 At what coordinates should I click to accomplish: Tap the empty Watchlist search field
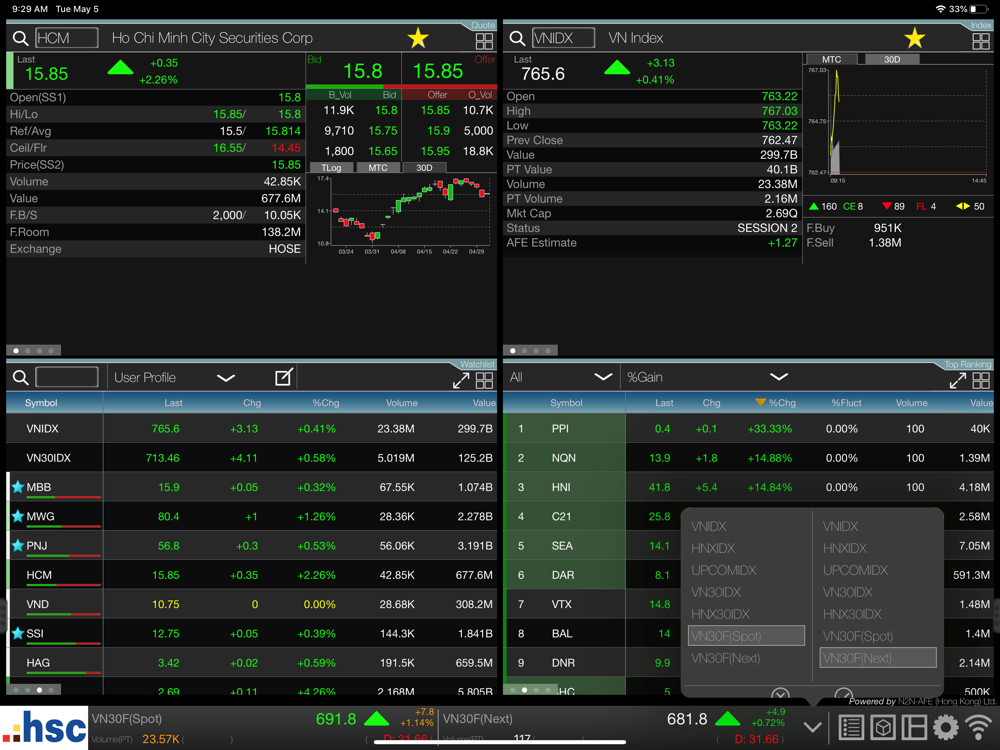tap(66, 378)
